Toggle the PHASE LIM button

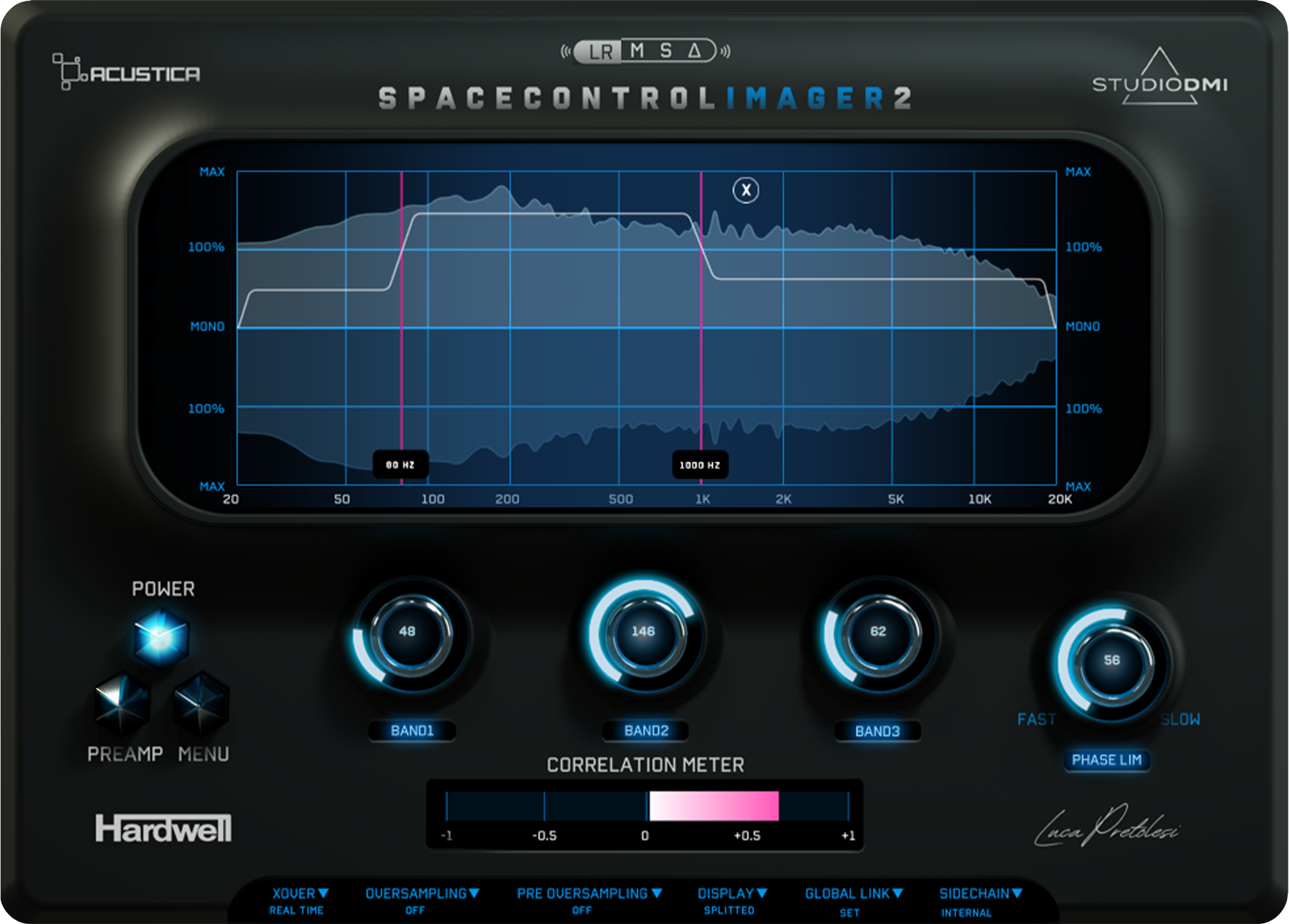[1107, 759]
